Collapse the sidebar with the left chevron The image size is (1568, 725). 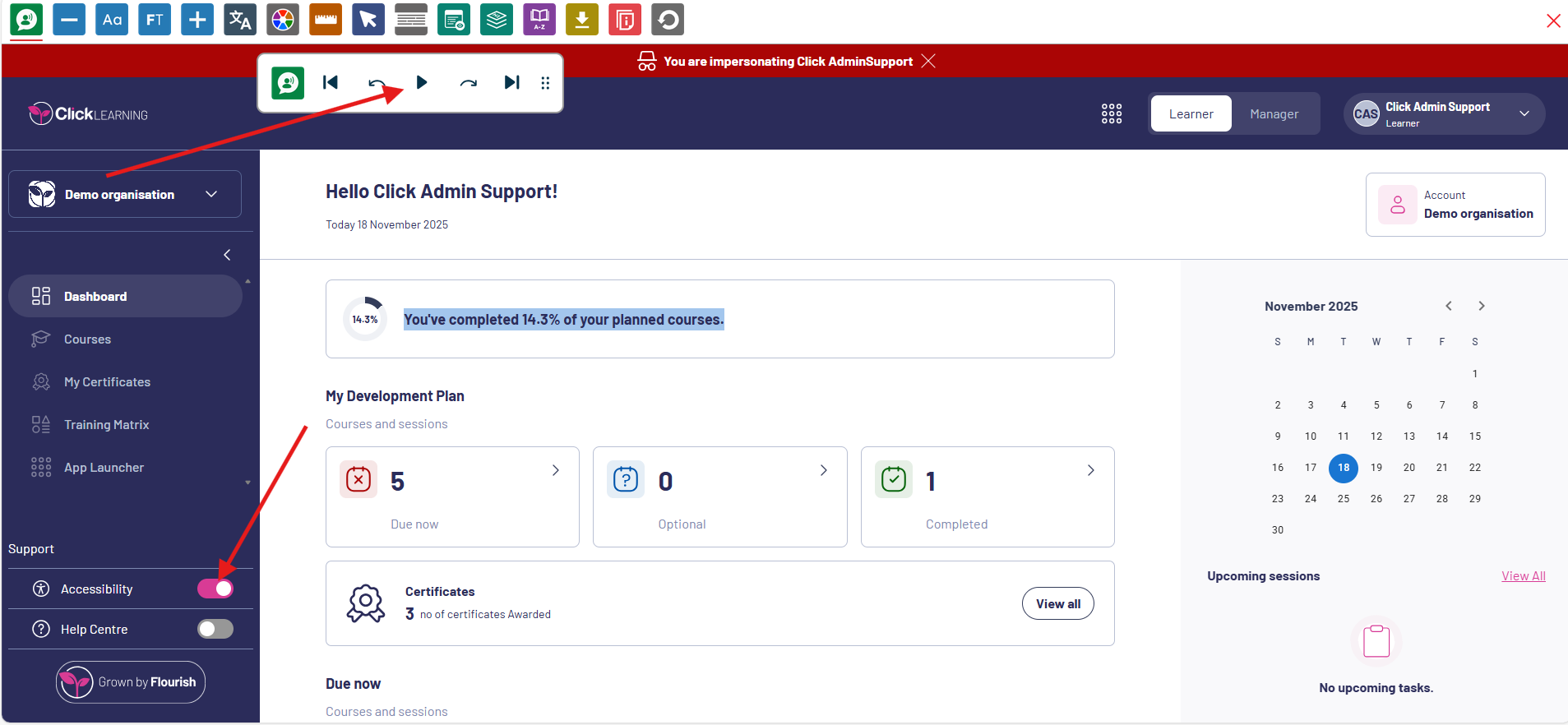click(227, 255)
